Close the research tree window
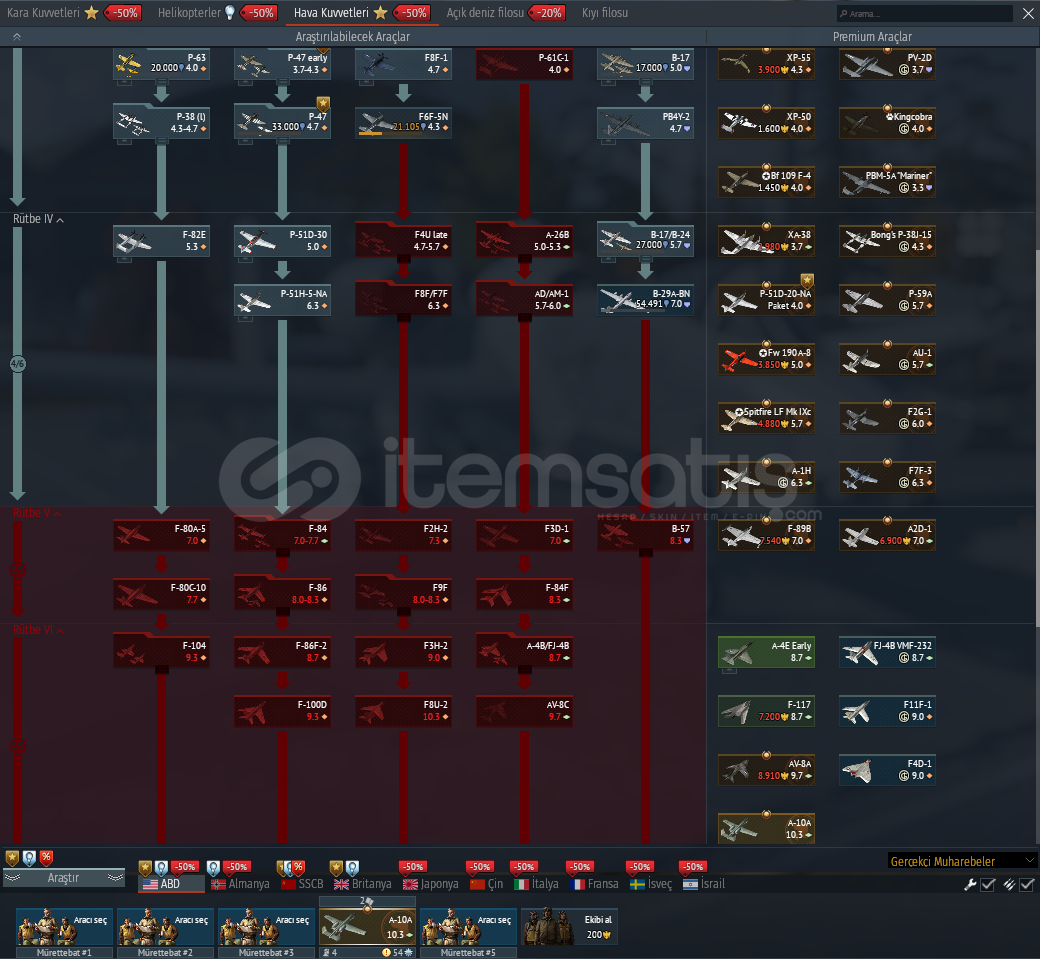This screenshot has width=1040, height=959. coord(1027,13)
